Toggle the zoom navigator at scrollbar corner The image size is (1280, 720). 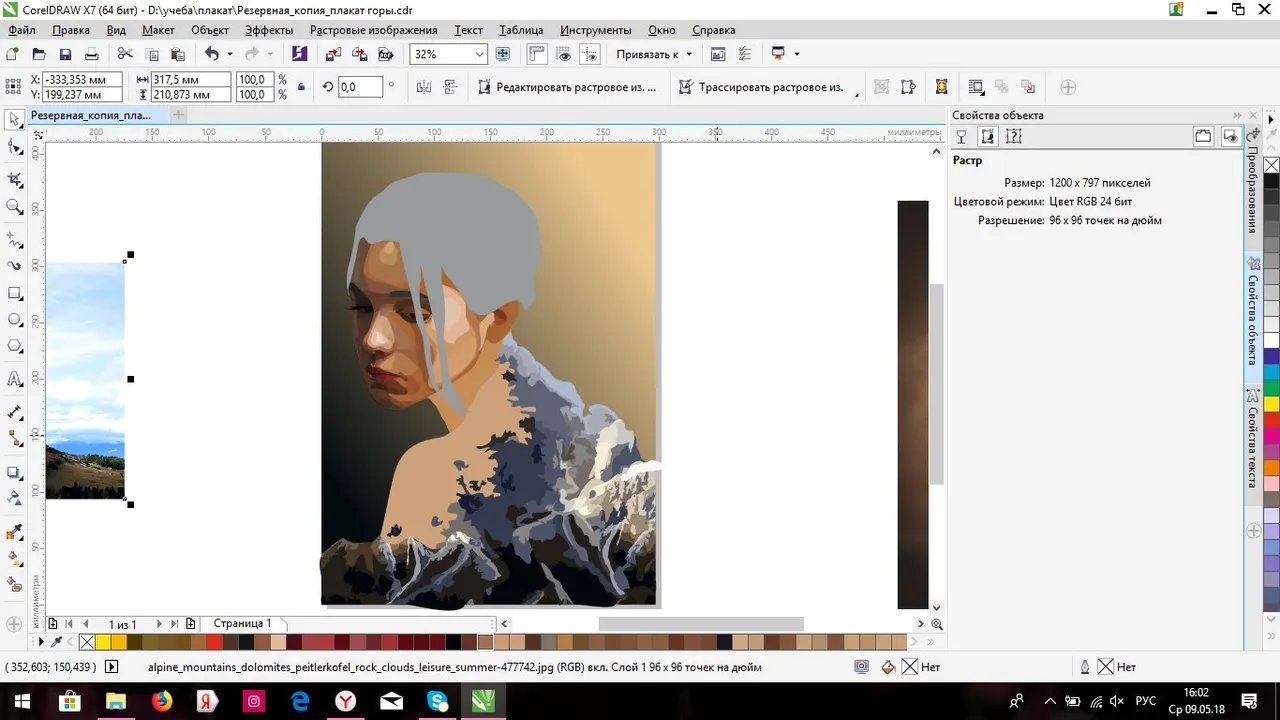[x=936, y=624]
